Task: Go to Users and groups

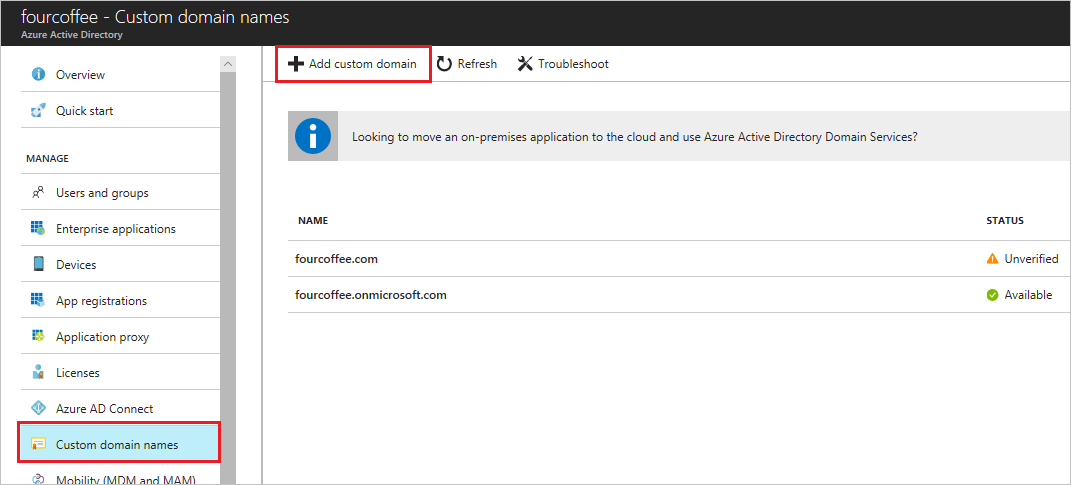Action: (120, 193)
